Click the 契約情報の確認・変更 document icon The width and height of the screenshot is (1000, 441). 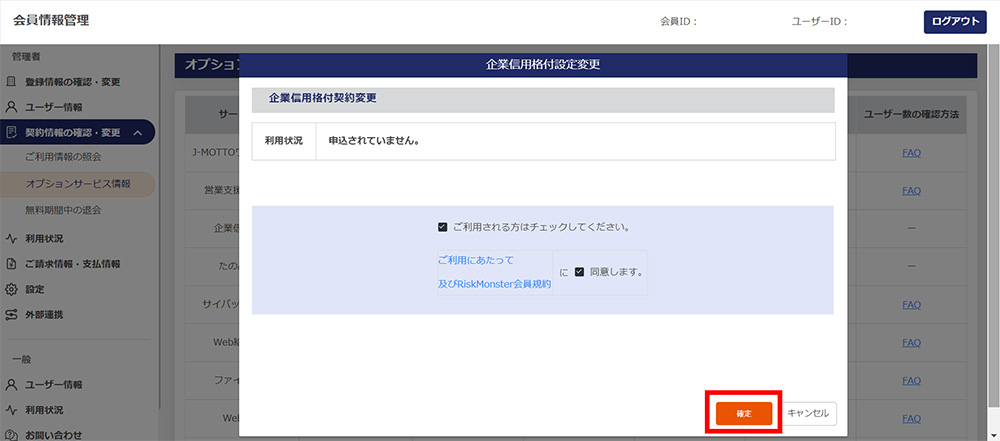pyautogui.click(x=11, y=133)
